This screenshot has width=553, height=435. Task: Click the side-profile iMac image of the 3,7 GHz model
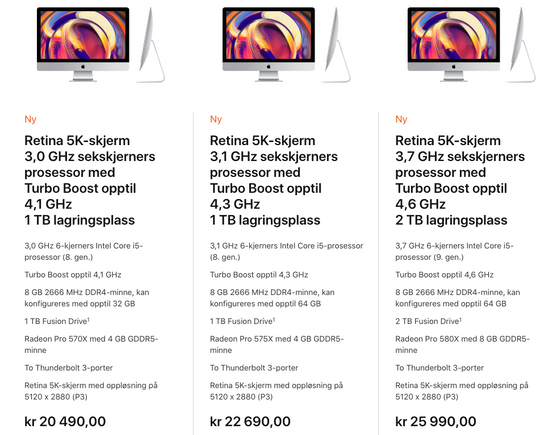coord(522,45)
